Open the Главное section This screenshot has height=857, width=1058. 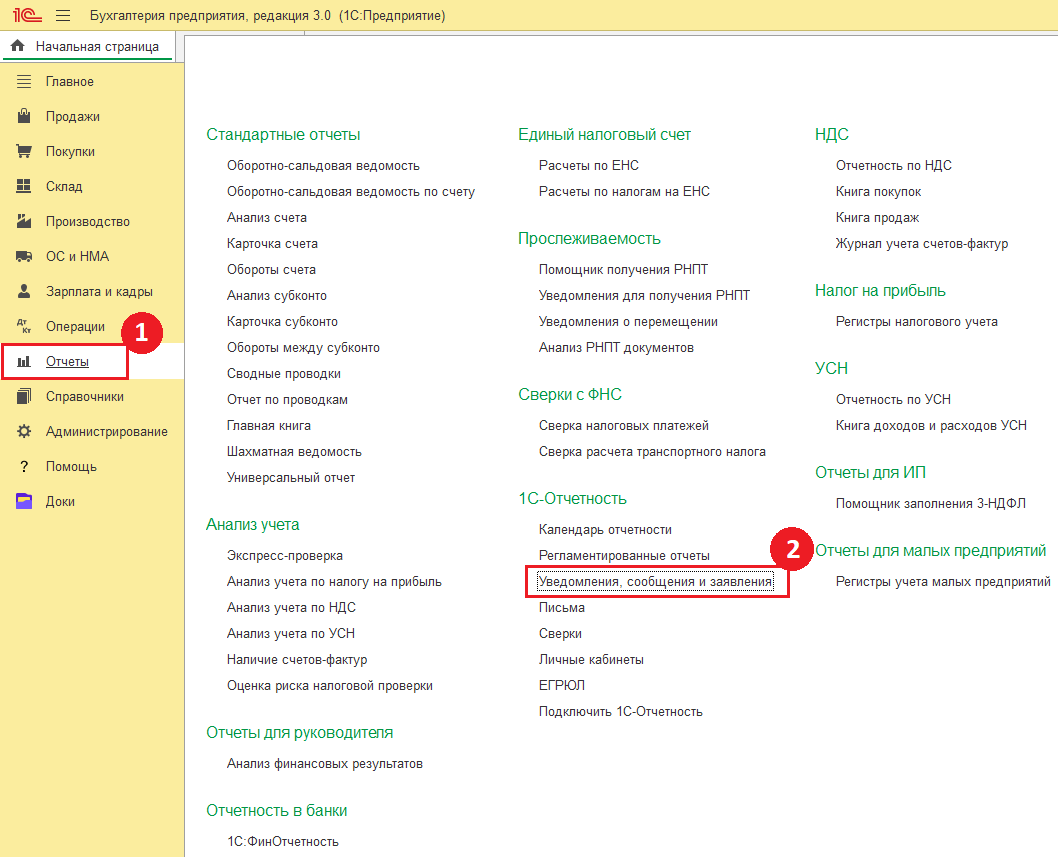click(x=69, y=82)
